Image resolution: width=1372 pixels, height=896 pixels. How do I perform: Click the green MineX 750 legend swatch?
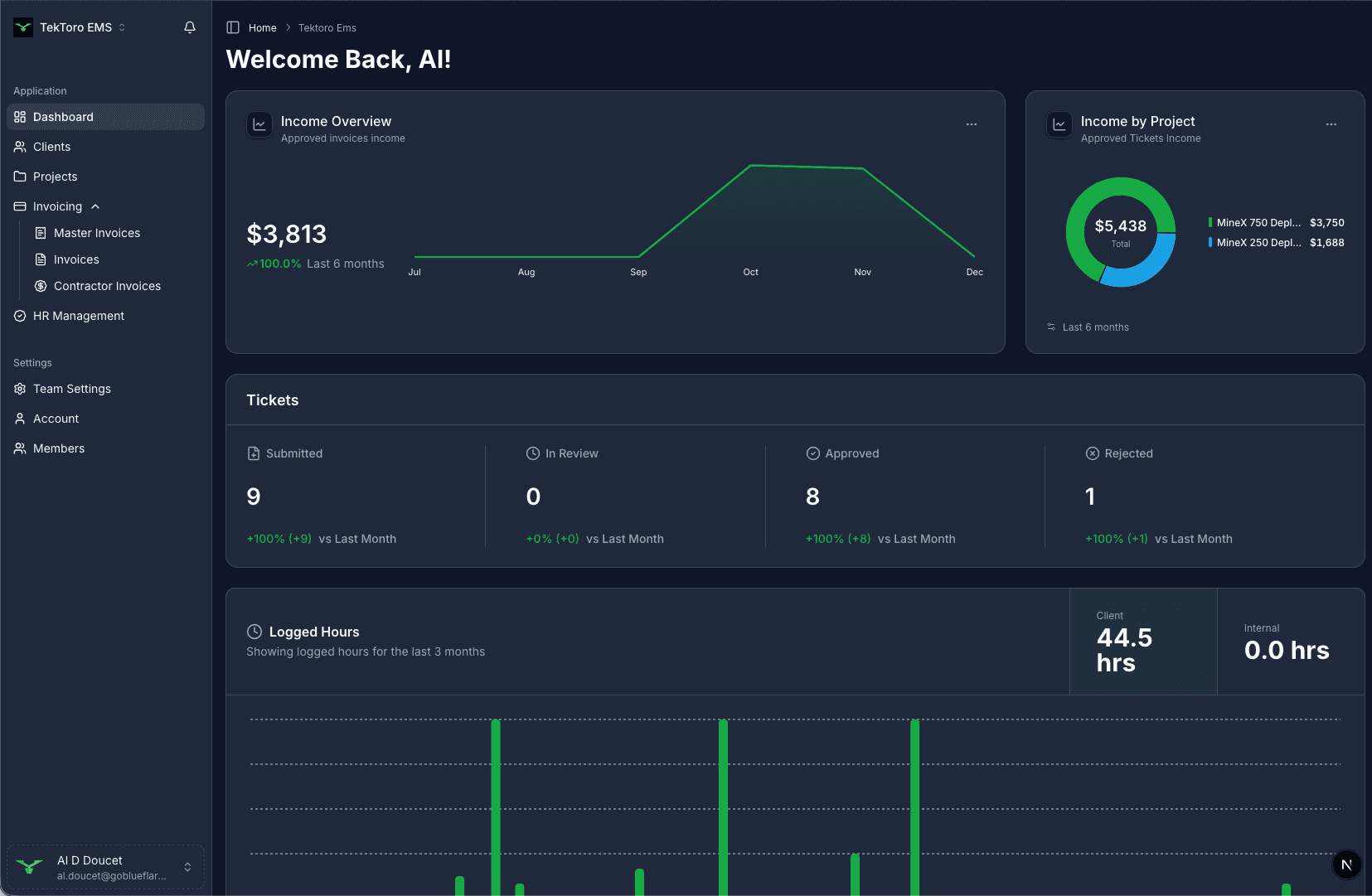click(1210, 222)
